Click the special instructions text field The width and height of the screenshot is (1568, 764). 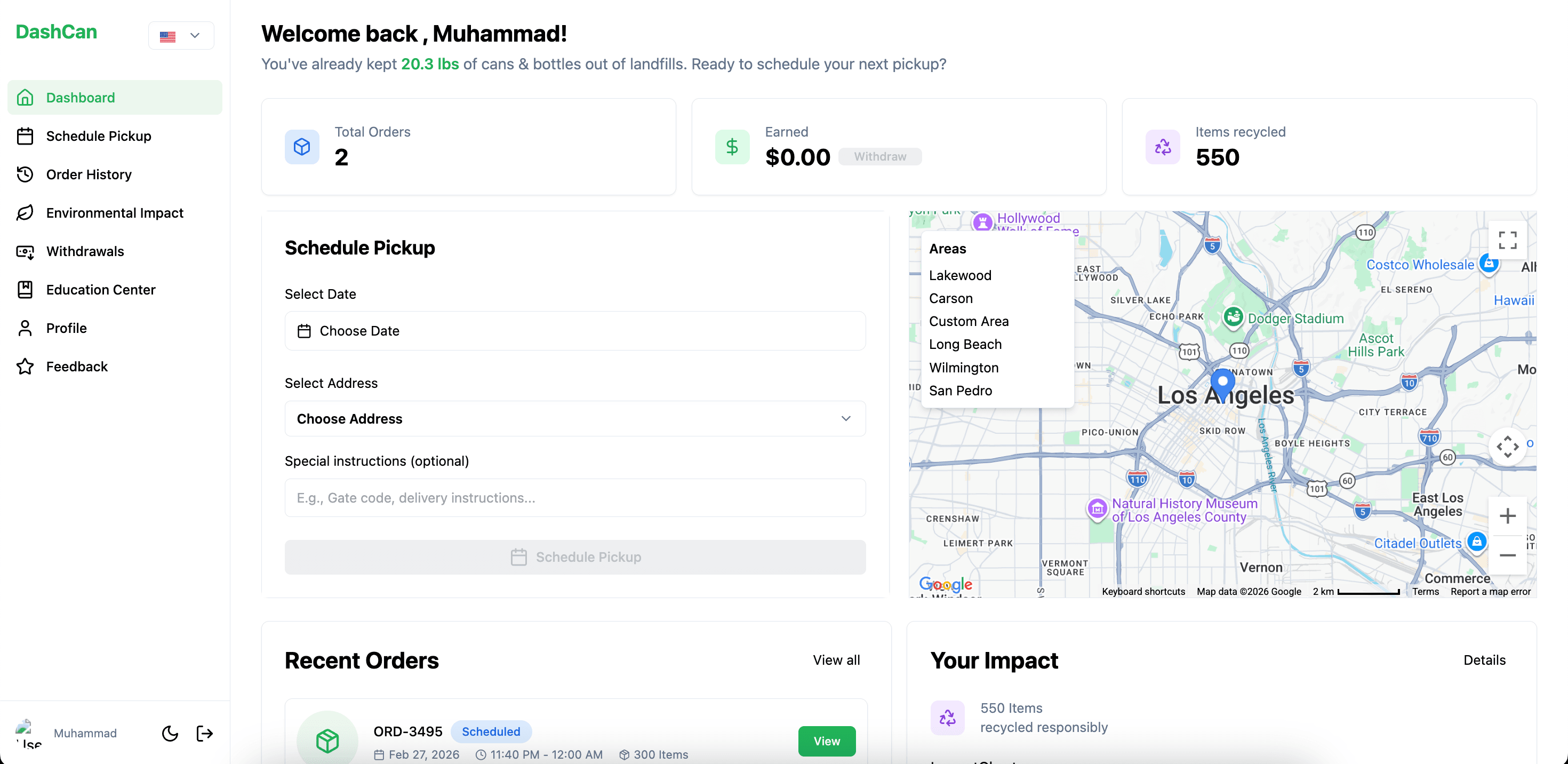pyautogui.click(x=574, y=497)
